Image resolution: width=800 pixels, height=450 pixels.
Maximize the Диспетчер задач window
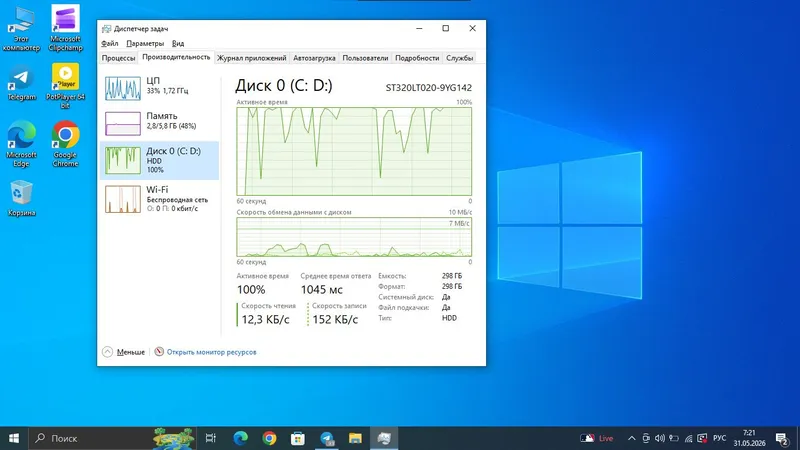pyautogui.click(x=445, y=29)
